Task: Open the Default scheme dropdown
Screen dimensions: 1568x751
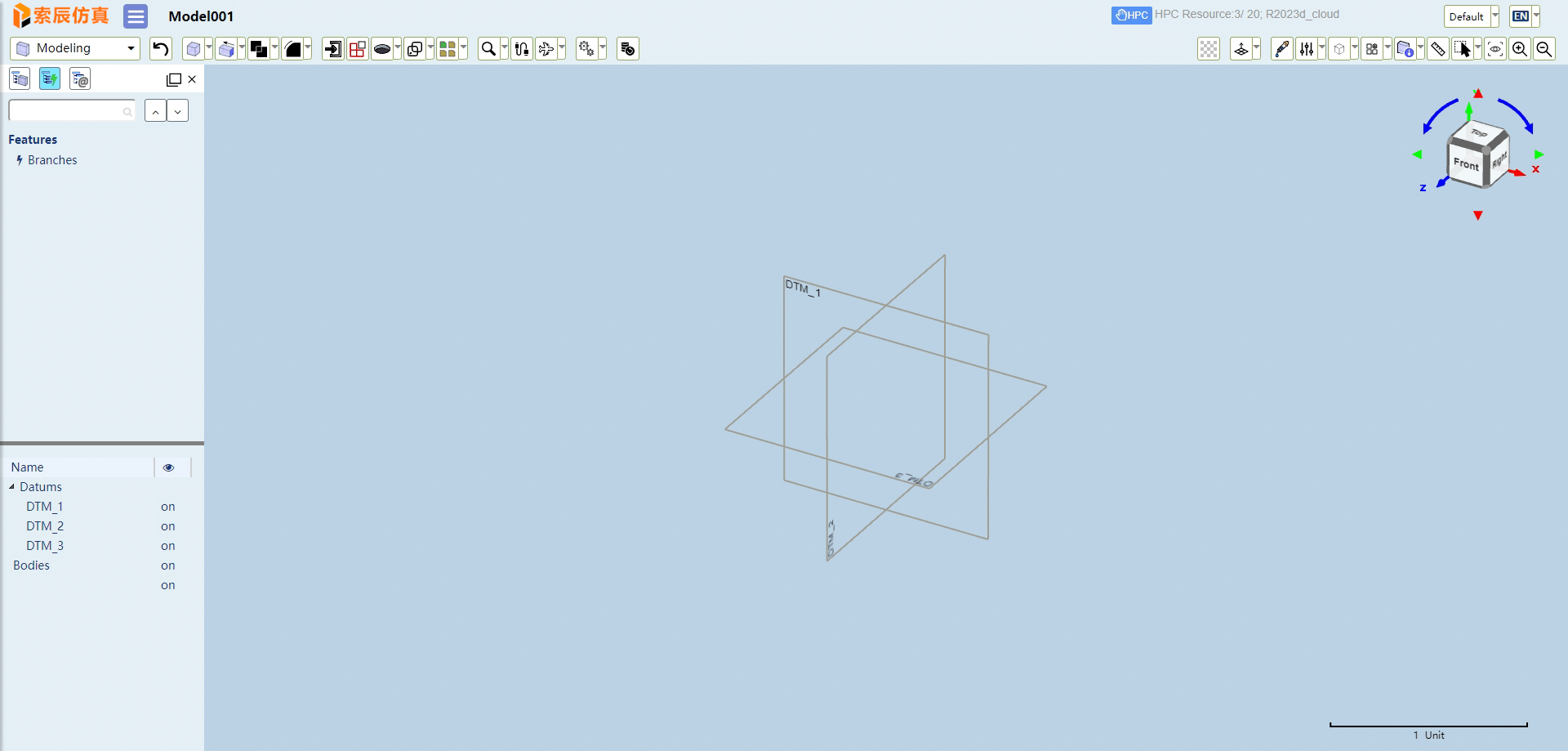Action: (1472, 16)
